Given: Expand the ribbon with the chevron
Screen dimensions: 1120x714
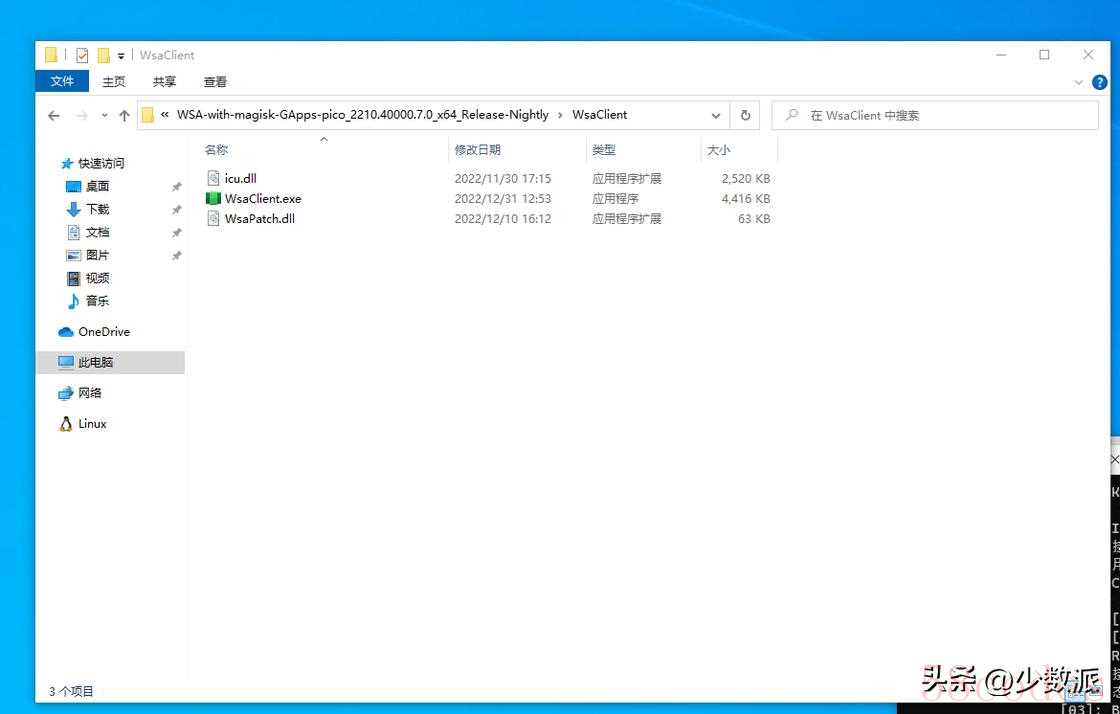Looking at the screenshot, I should click(x=1078, y=82).
